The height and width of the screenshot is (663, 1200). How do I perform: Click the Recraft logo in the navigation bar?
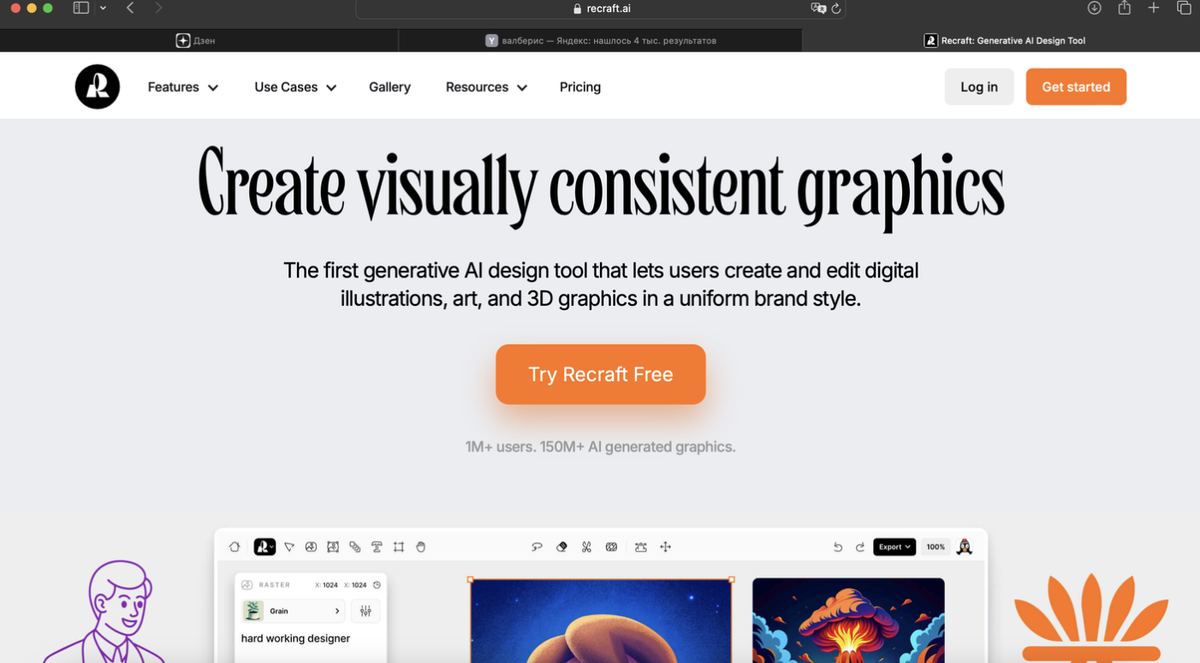[97, 87]
